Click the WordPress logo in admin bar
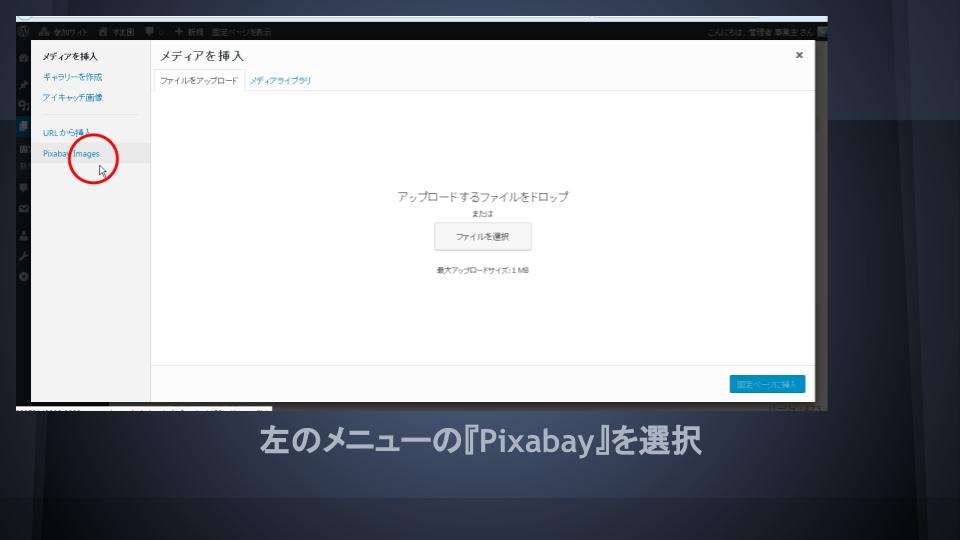 [x=23, y=32]
